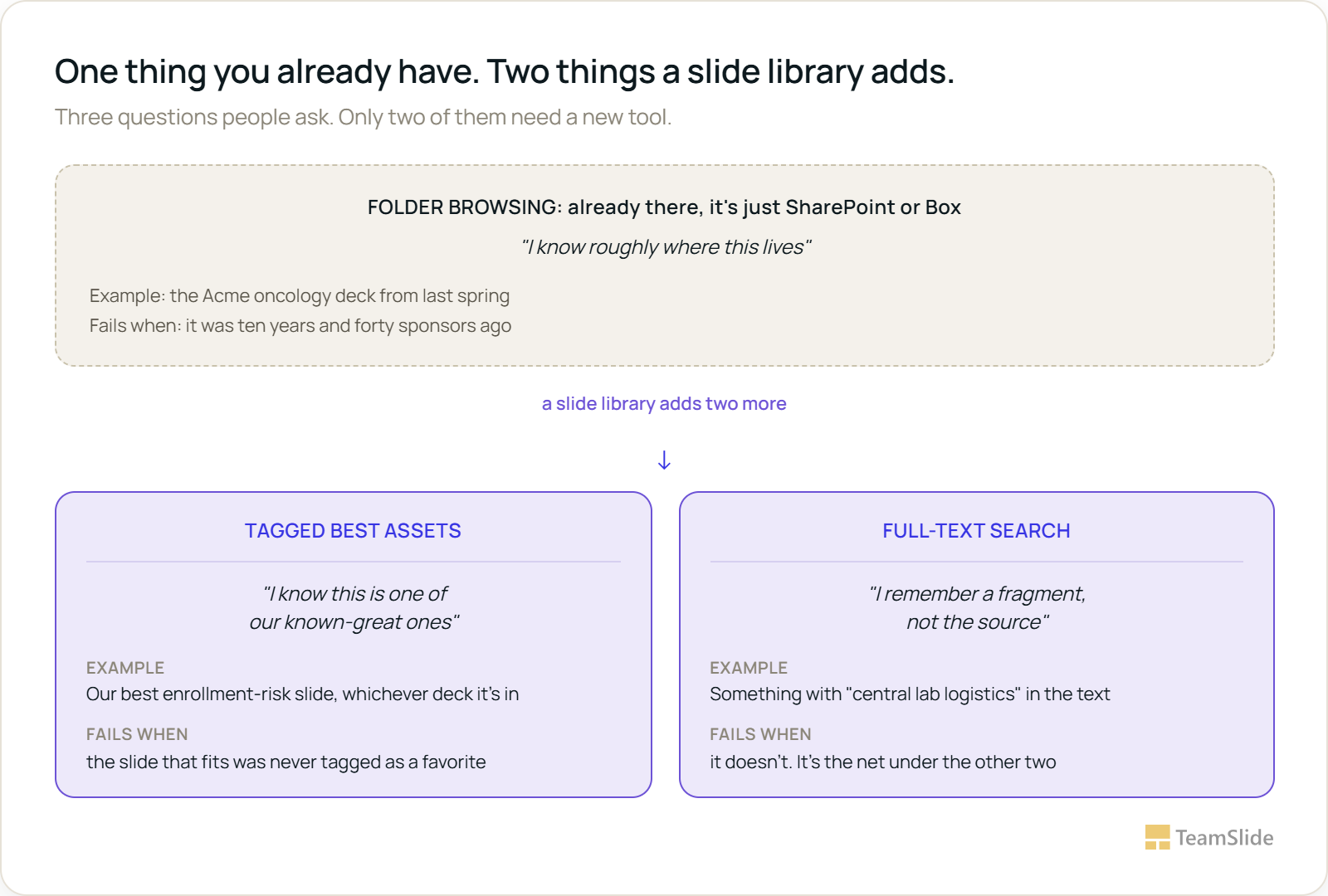Screen dimensions: 1328x896
Task: Click the enrollment-risk slide example text
Action: coord(303,694)
